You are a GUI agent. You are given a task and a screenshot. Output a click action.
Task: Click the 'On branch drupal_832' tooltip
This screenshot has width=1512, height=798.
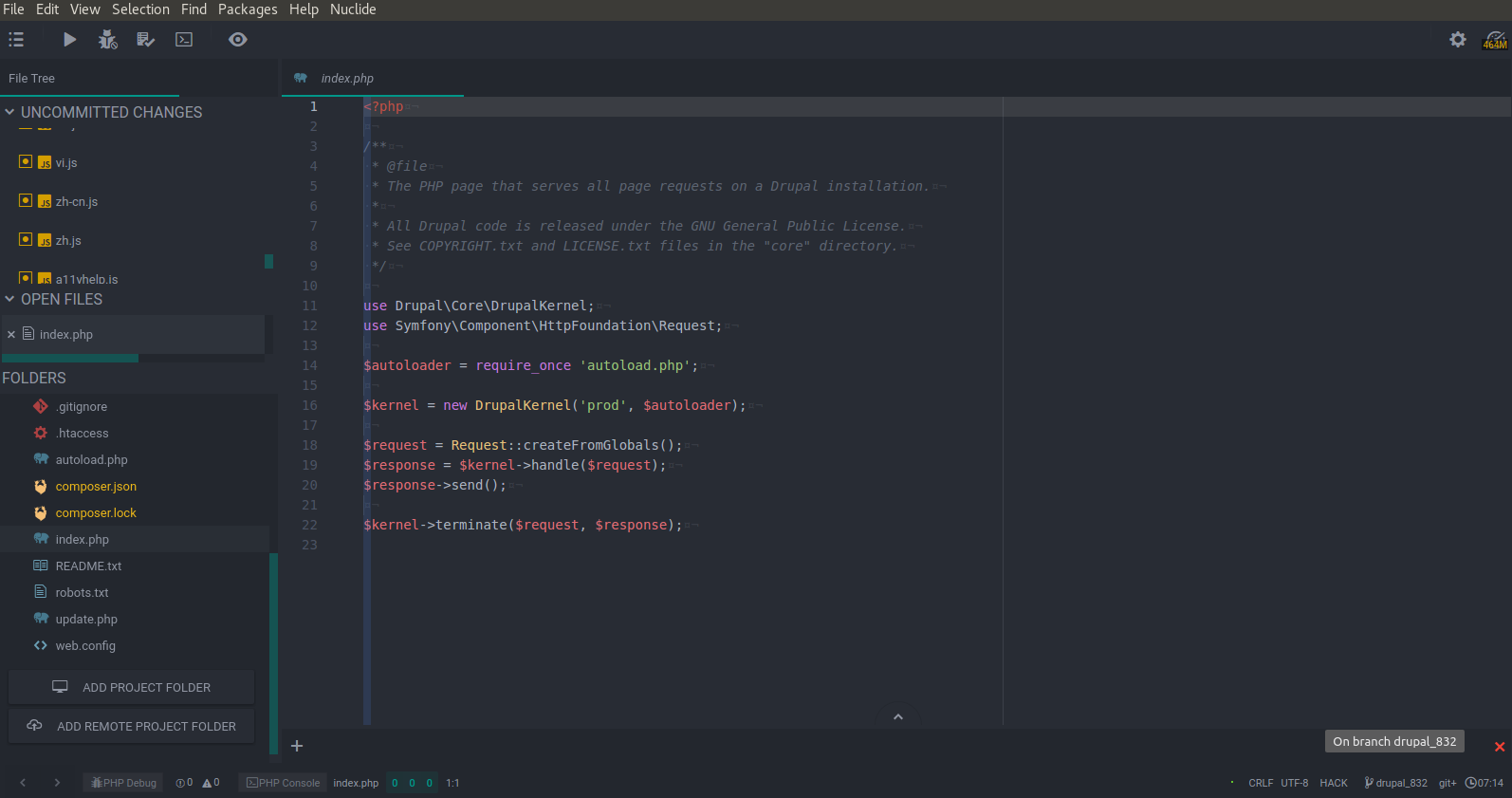pos(1394,741)
